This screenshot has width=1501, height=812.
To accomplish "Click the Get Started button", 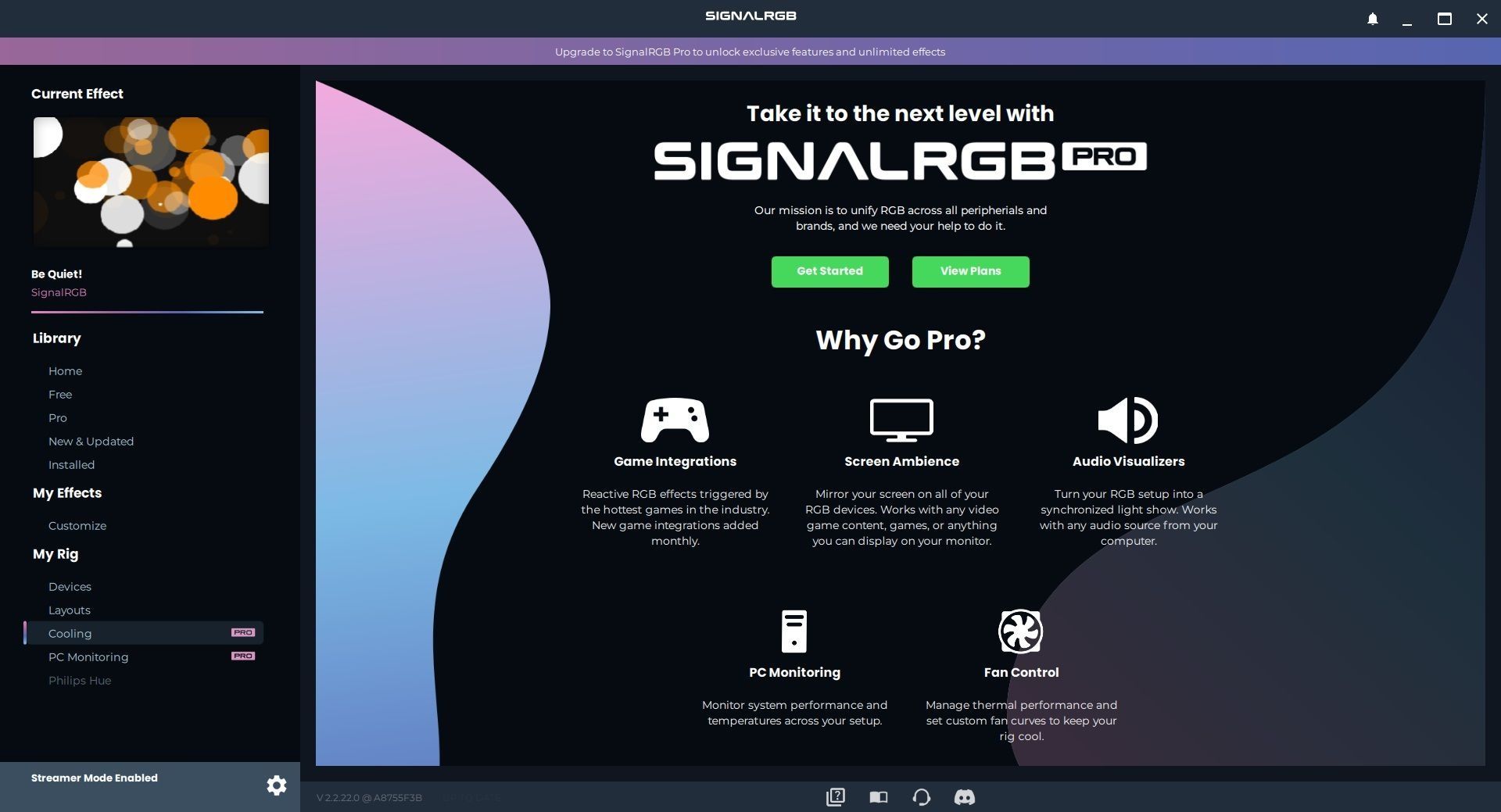I will point(829,271).
